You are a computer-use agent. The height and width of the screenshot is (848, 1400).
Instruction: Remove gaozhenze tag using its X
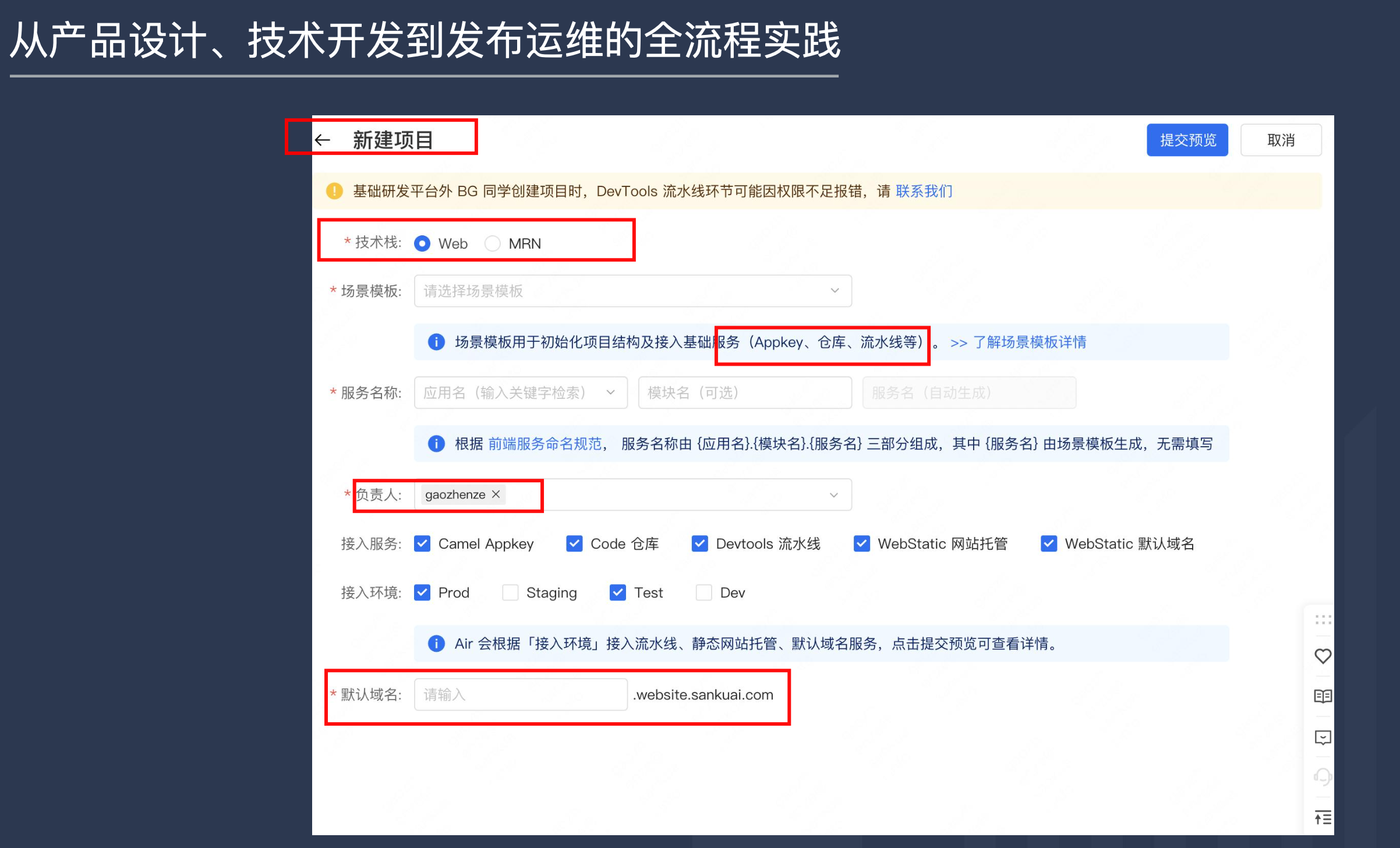496,494
